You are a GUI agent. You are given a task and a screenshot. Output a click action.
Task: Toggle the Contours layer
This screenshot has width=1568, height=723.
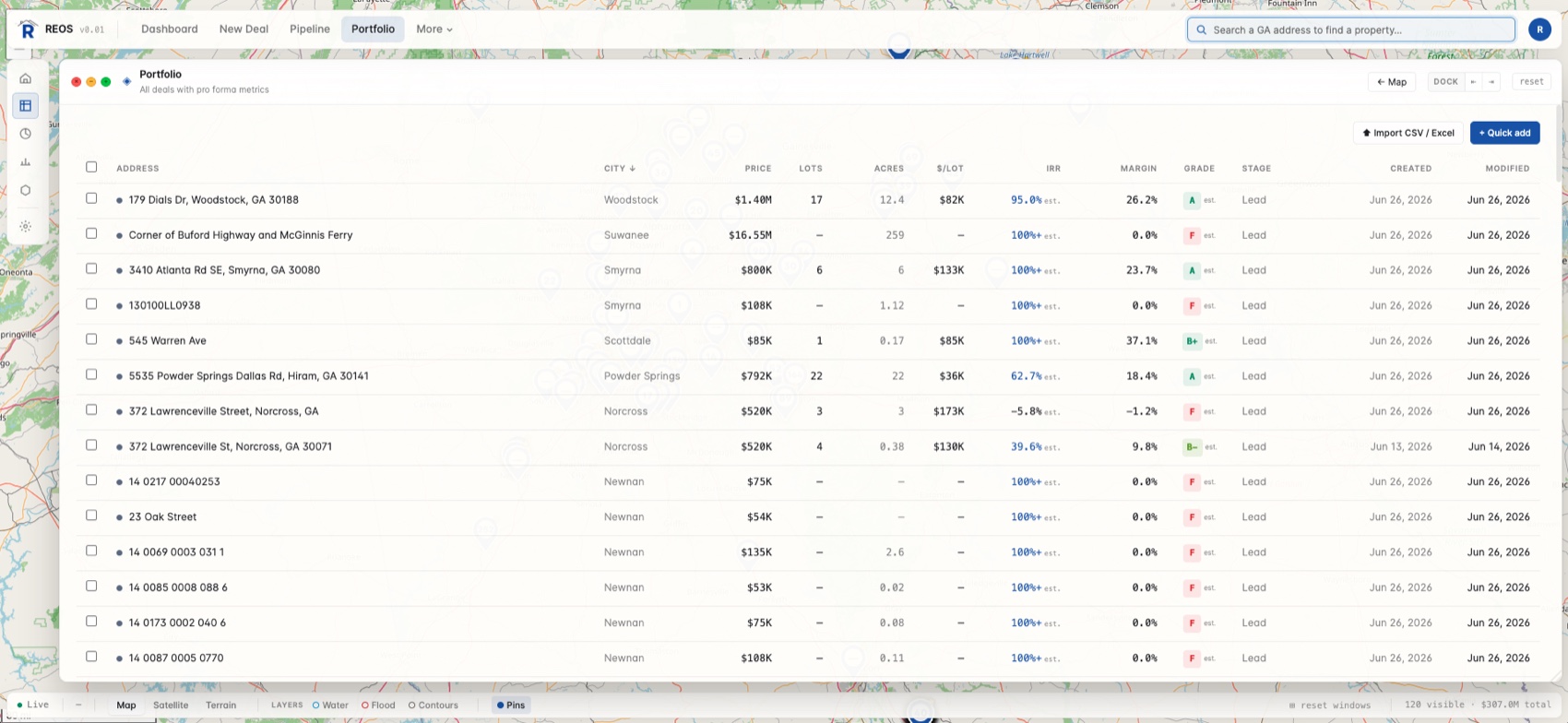click(434, 705)
